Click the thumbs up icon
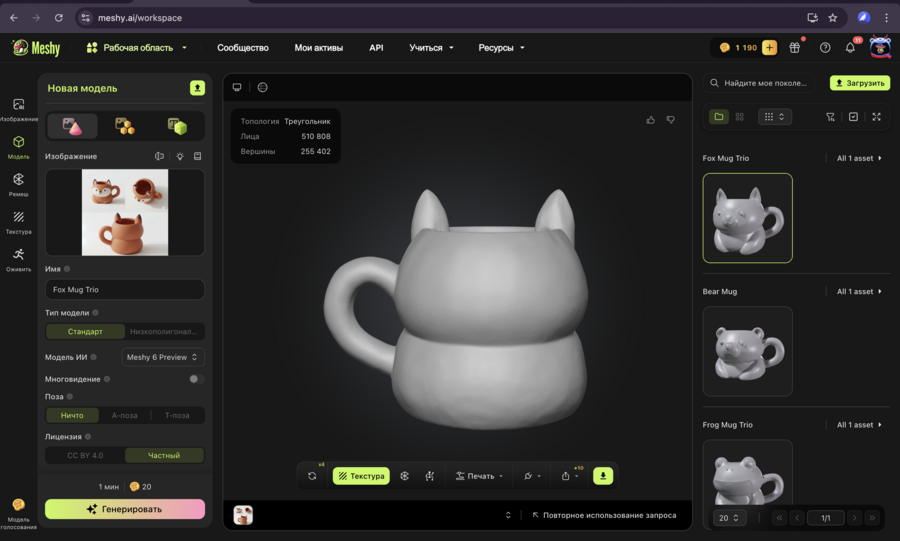The width and height of the screenshot is (900, 541). click(651, 120)
